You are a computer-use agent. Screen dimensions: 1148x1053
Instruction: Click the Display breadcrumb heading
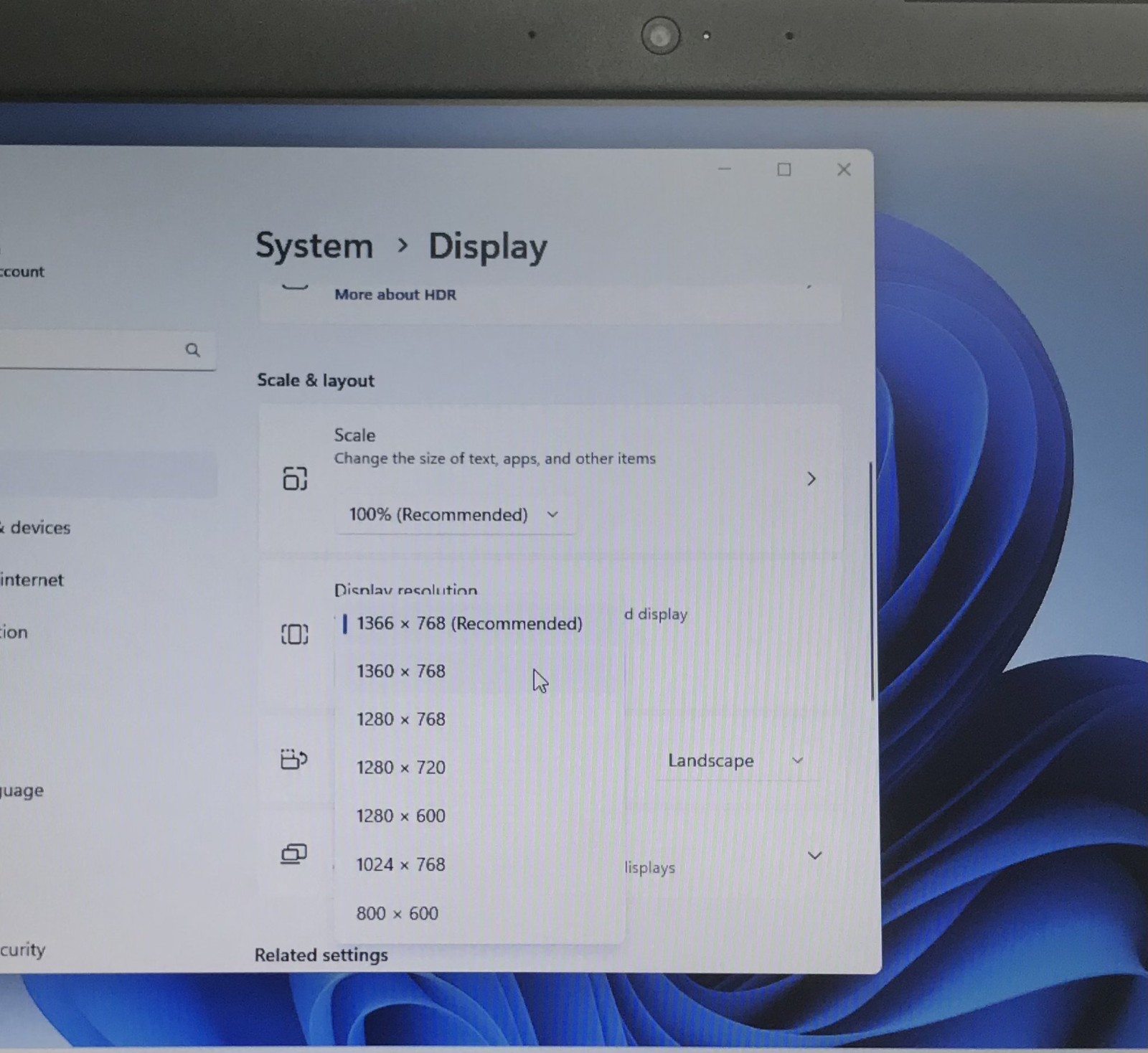pyautogui.click(x=488, y=247)
